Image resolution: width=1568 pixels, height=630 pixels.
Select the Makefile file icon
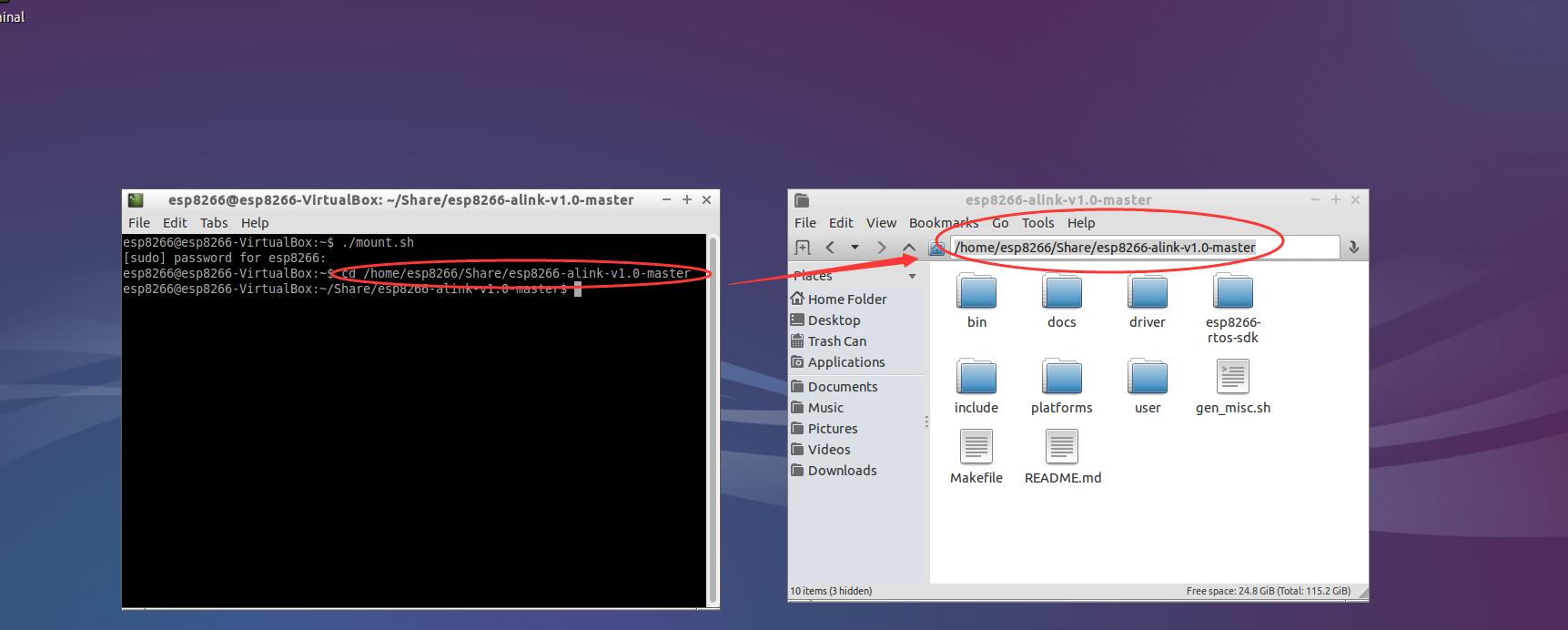[976, 447]
